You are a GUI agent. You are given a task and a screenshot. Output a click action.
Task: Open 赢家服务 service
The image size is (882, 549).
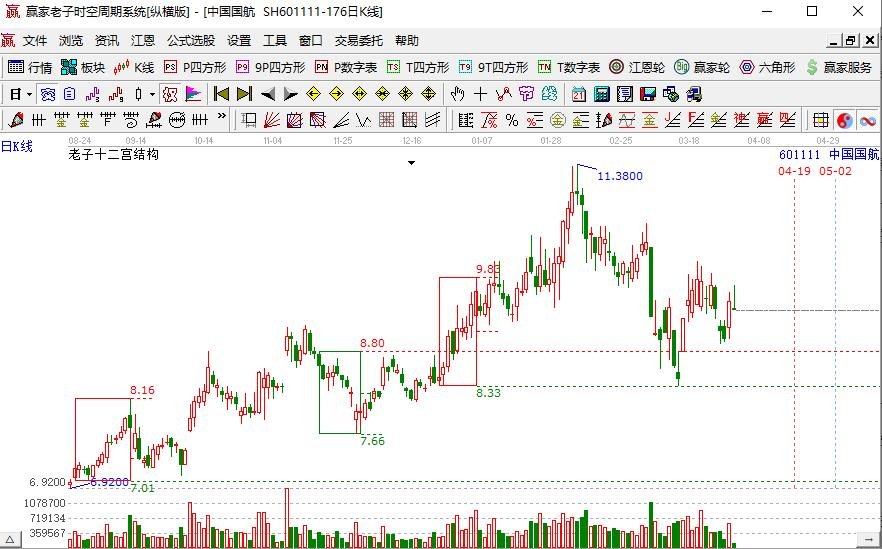[838, 68]
